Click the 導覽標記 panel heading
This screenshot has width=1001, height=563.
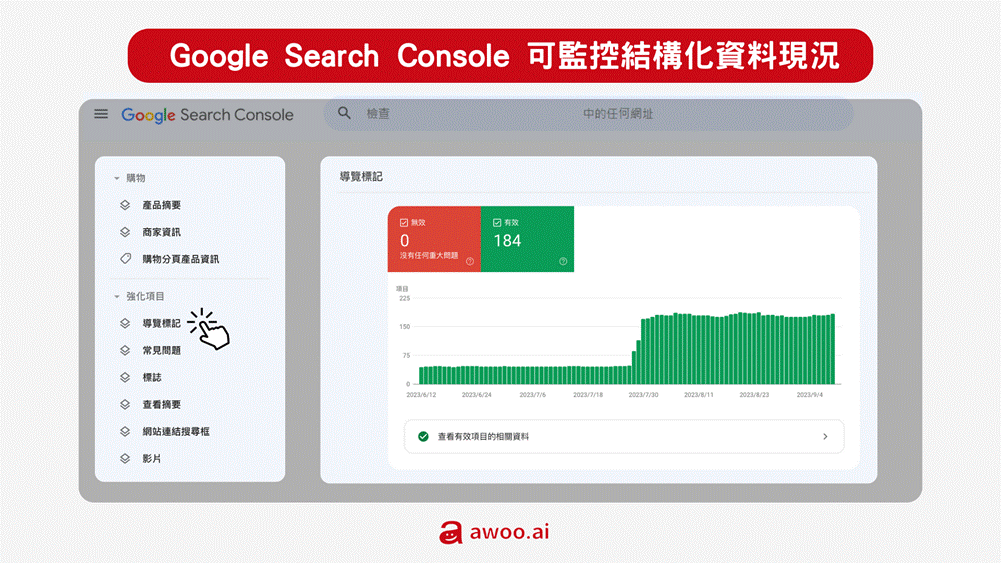tap(361, 177)
